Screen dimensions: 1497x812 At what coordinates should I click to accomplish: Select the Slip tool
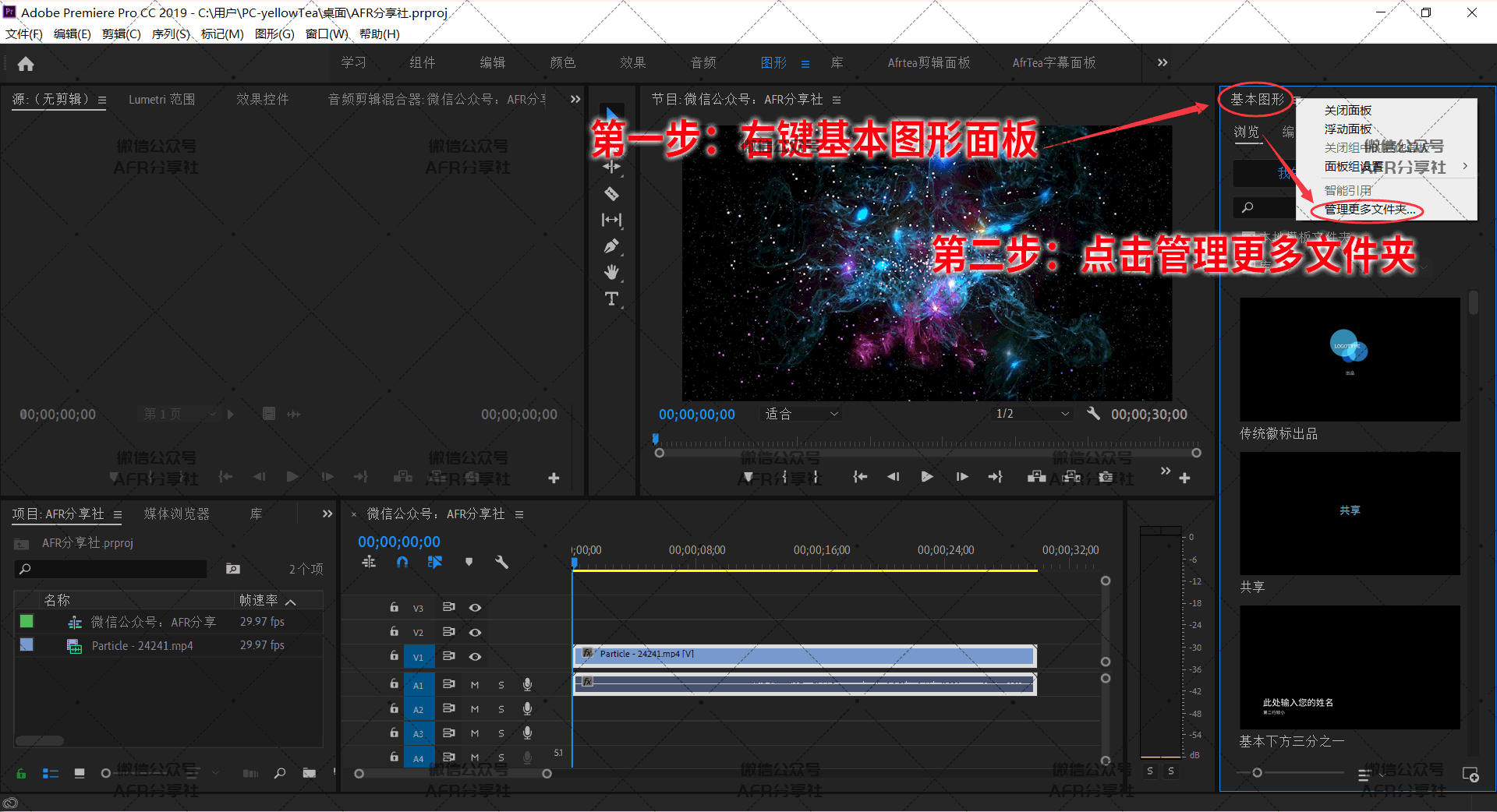(x=612, y=221)
